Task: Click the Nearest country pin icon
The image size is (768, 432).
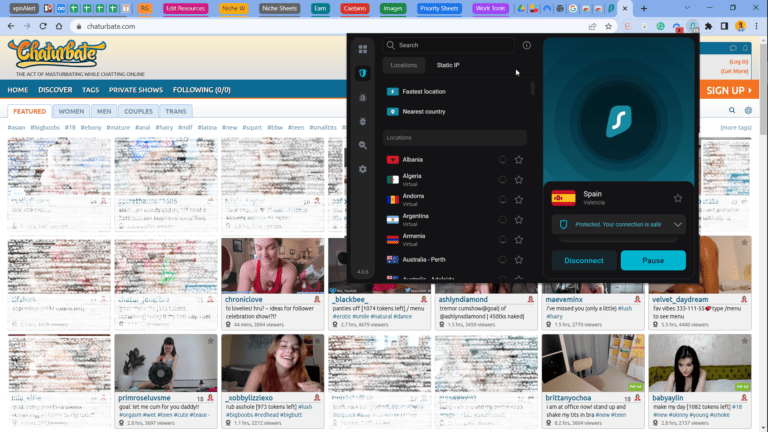Action: (x=392, y=112)
